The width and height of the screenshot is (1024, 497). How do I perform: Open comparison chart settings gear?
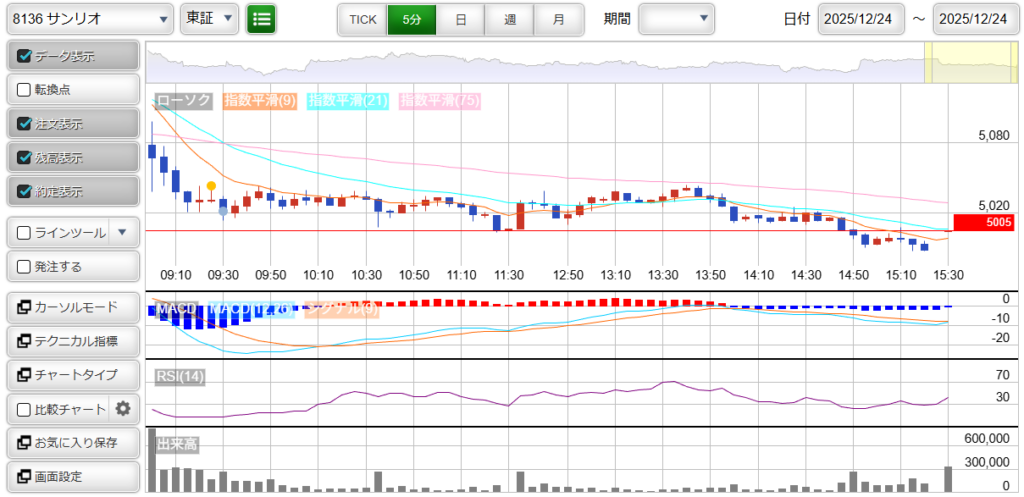[x=123, y=408]
